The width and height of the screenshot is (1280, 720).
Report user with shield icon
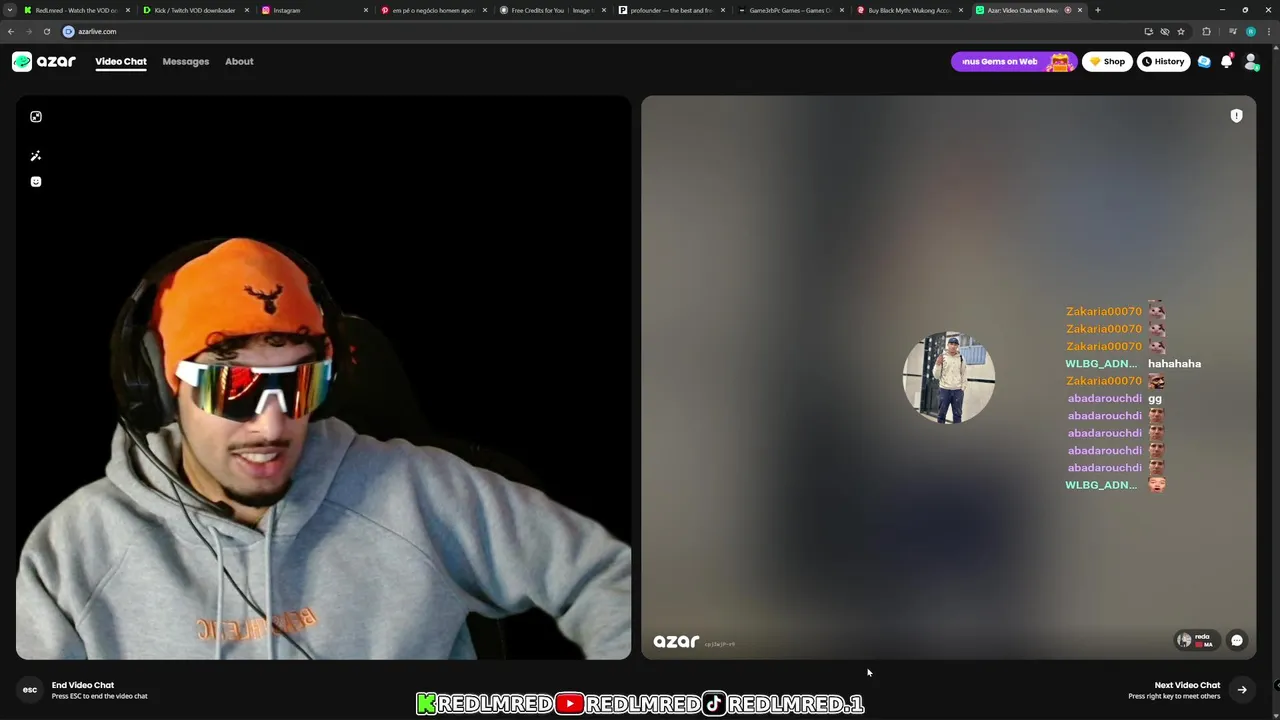[1236, 116]
